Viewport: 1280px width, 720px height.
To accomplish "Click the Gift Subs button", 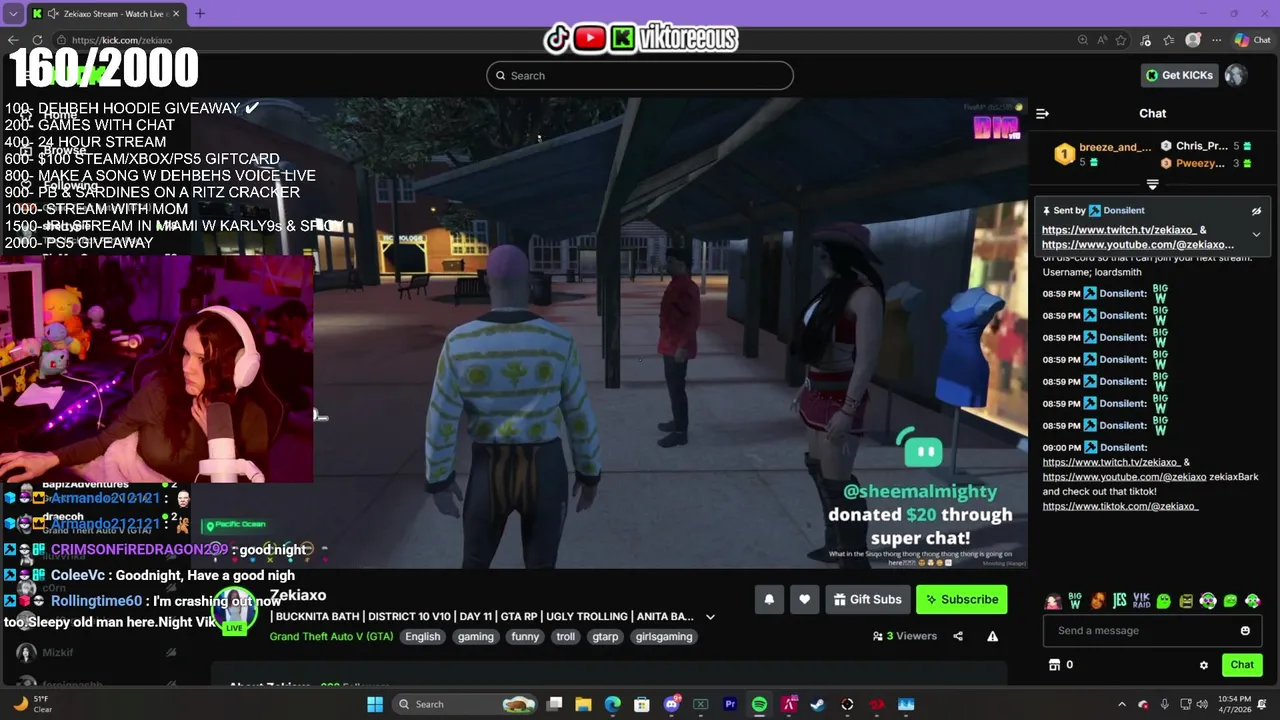I will point(868,599).
